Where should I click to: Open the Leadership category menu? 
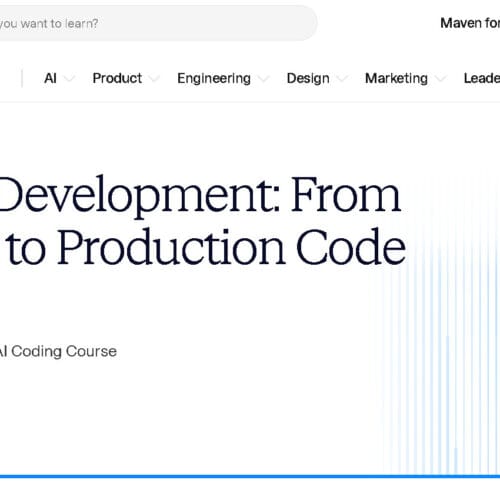click(482, 78)
